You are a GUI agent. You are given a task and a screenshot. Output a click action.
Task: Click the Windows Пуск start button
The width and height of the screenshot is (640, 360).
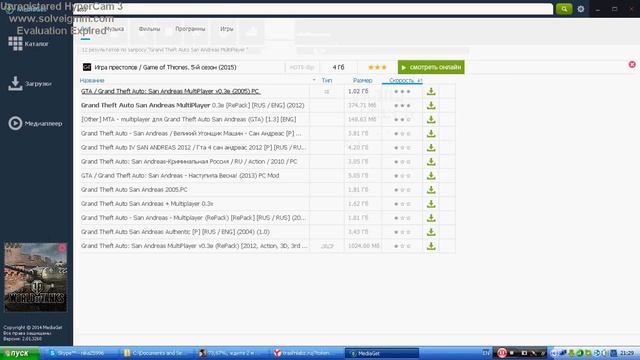[20, 353]
